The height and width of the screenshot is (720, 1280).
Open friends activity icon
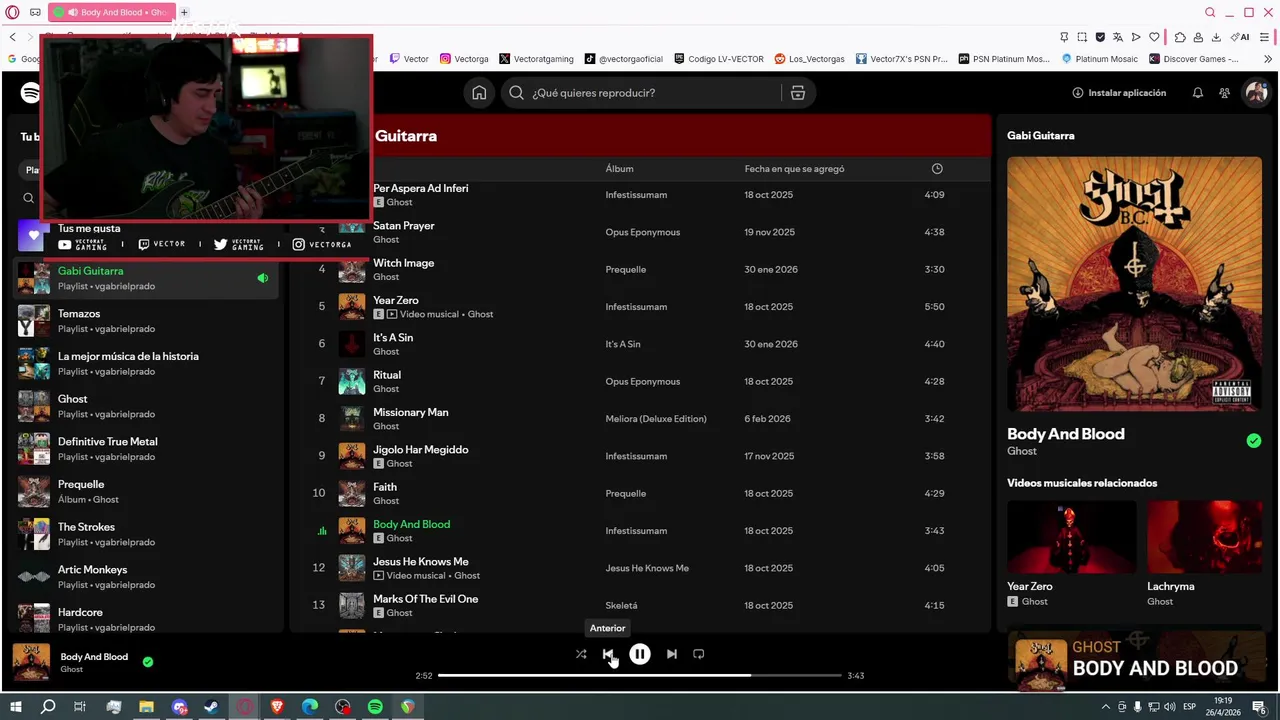(1224, 93)
